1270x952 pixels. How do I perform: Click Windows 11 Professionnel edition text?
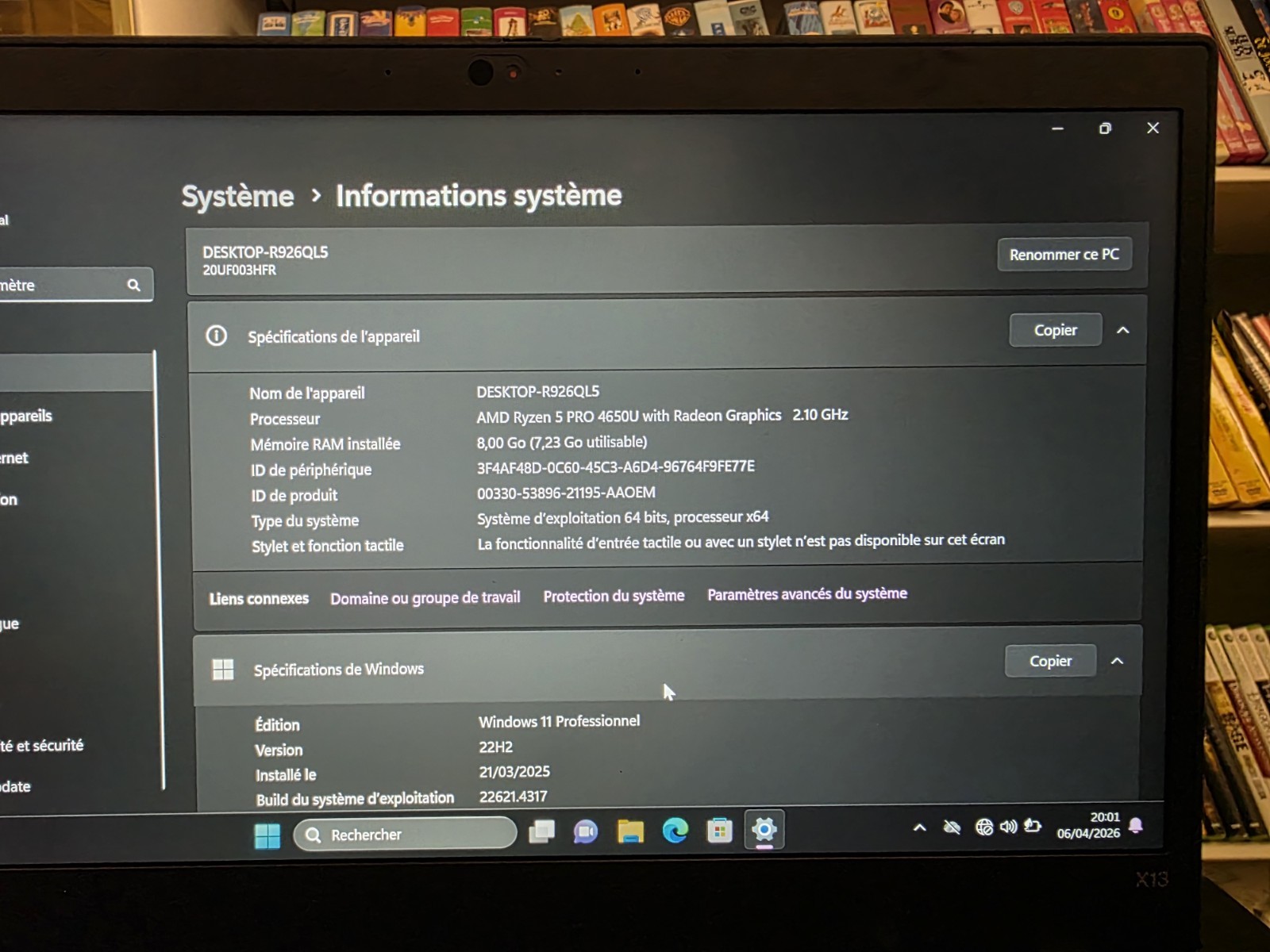point(560,721)
